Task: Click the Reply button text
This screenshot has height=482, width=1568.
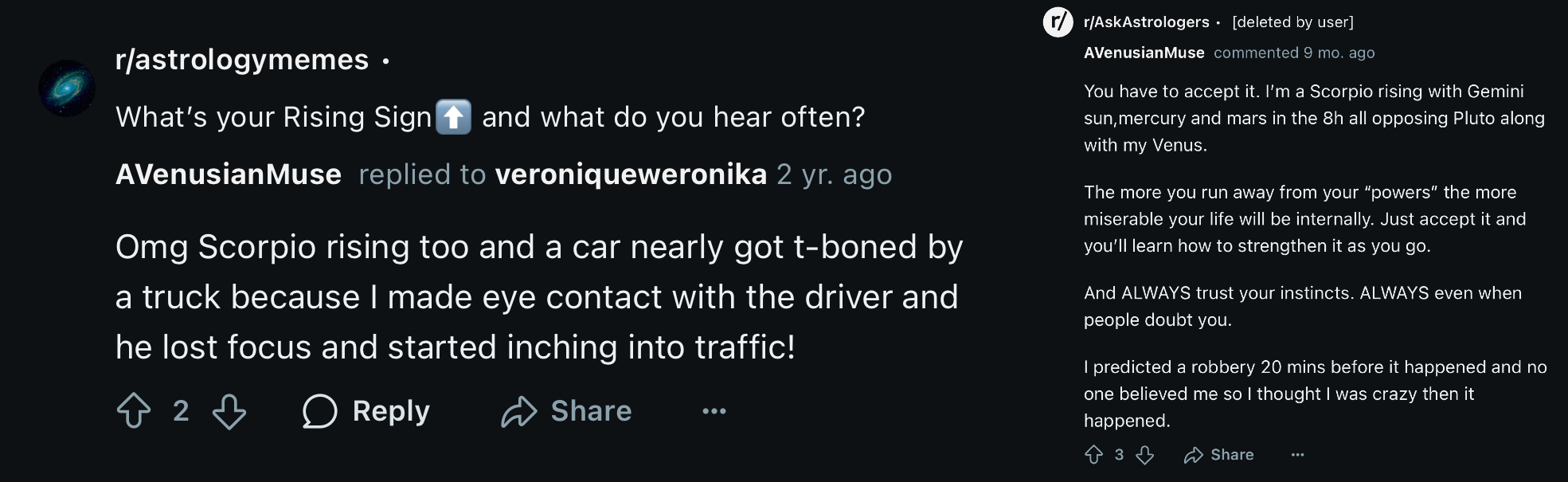Action: click(391, 411)
